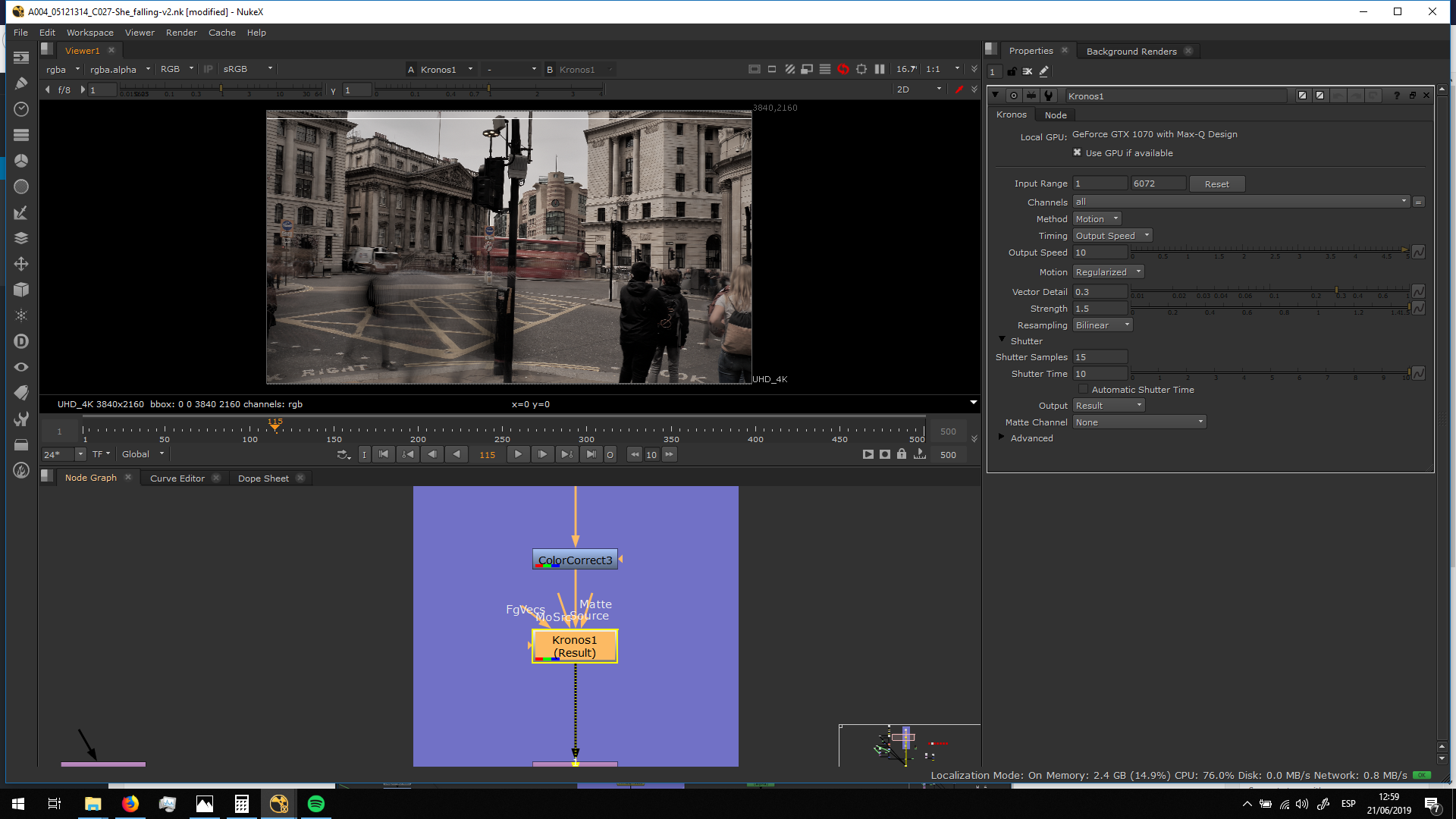This screenshot has height=819, width=1456.
Task: Select the ColorCorrect3 node in graph
Action: [575, 560]
